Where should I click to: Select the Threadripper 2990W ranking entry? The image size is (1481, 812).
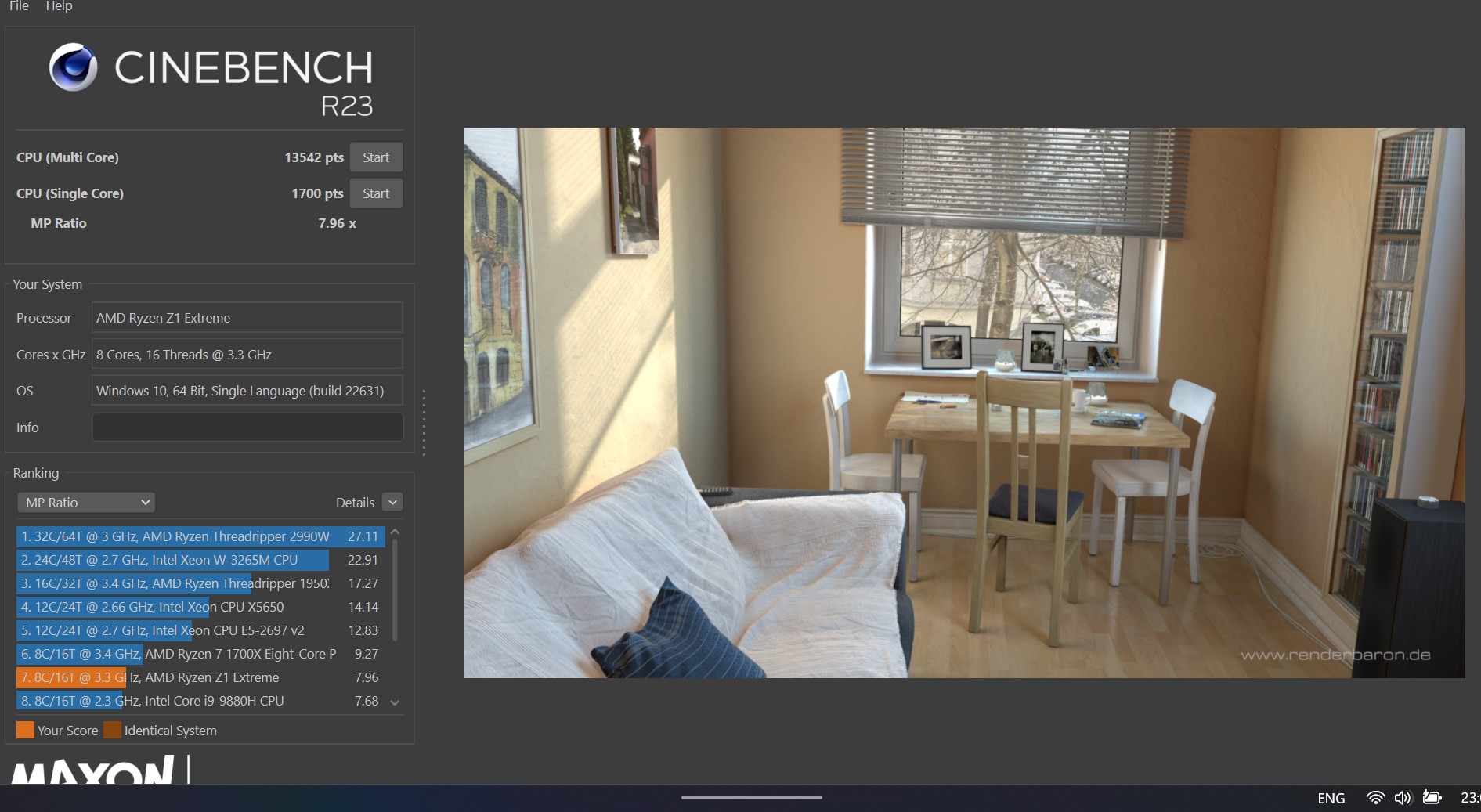click(x=200, y=536)
